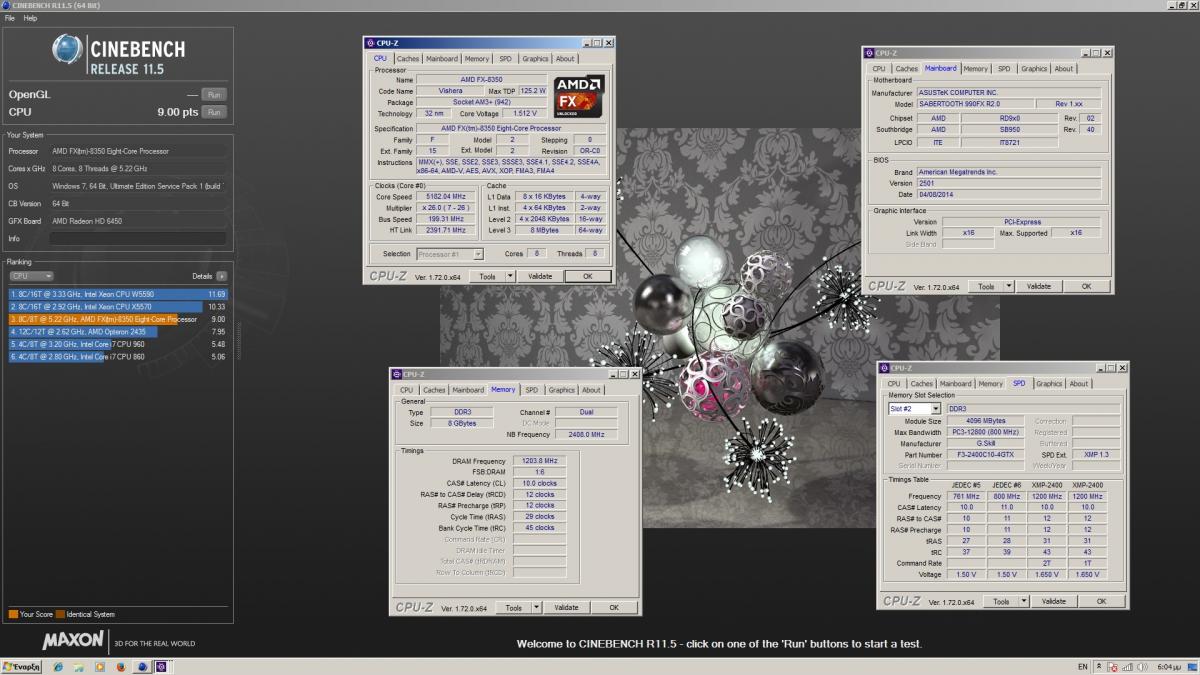Open Tools dropdown arrow in processor CPU-Z window
This screenshot has height=675, width=1200.
click(510, 276)
